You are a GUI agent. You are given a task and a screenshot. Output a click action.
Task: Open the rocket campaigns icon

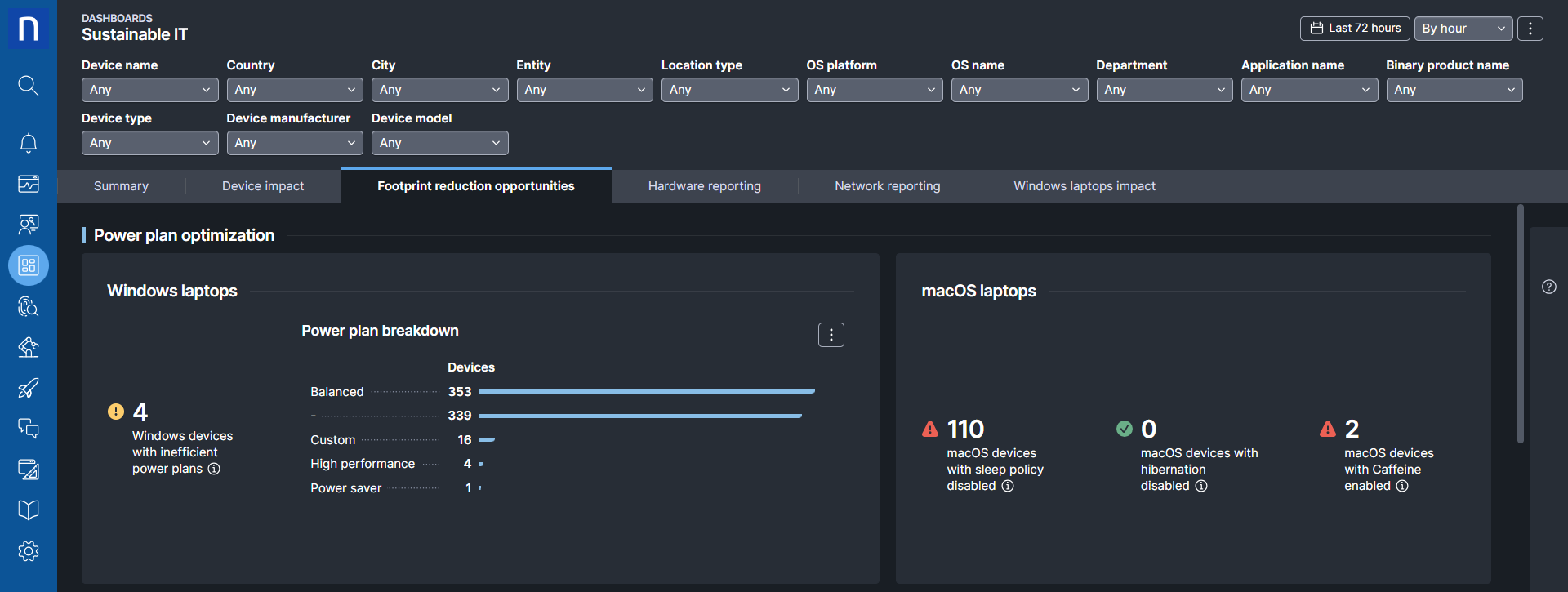click(28, 388)
